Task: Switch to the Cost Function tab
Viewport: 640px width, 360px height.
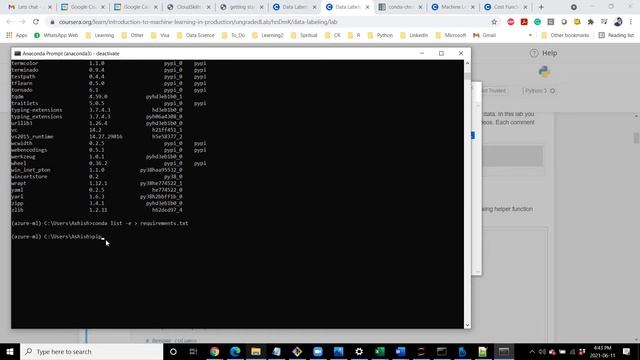Action: (506, 7)
